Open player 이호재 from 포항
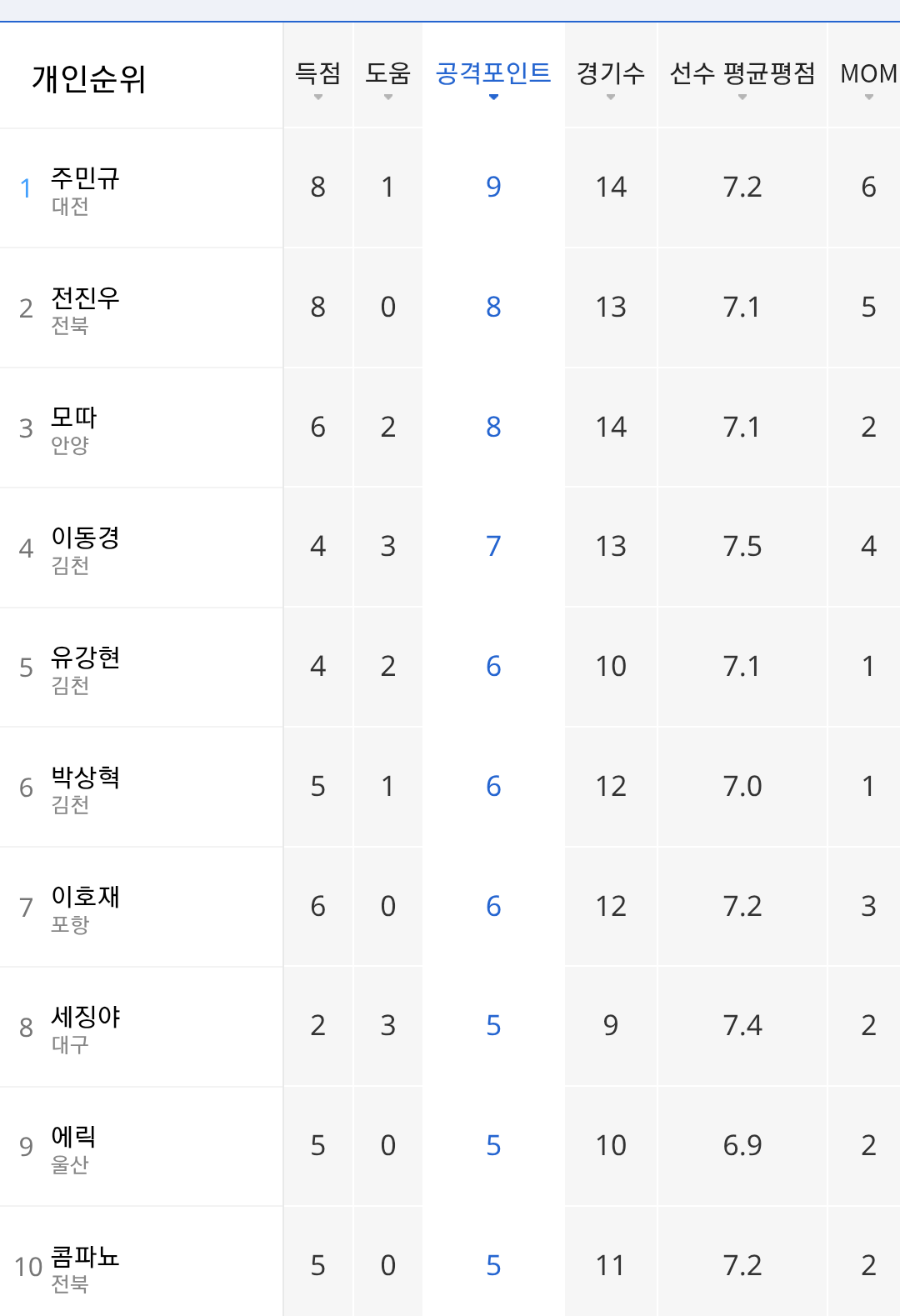Screen dimensions: 900x1316 (x=85, y=896)
